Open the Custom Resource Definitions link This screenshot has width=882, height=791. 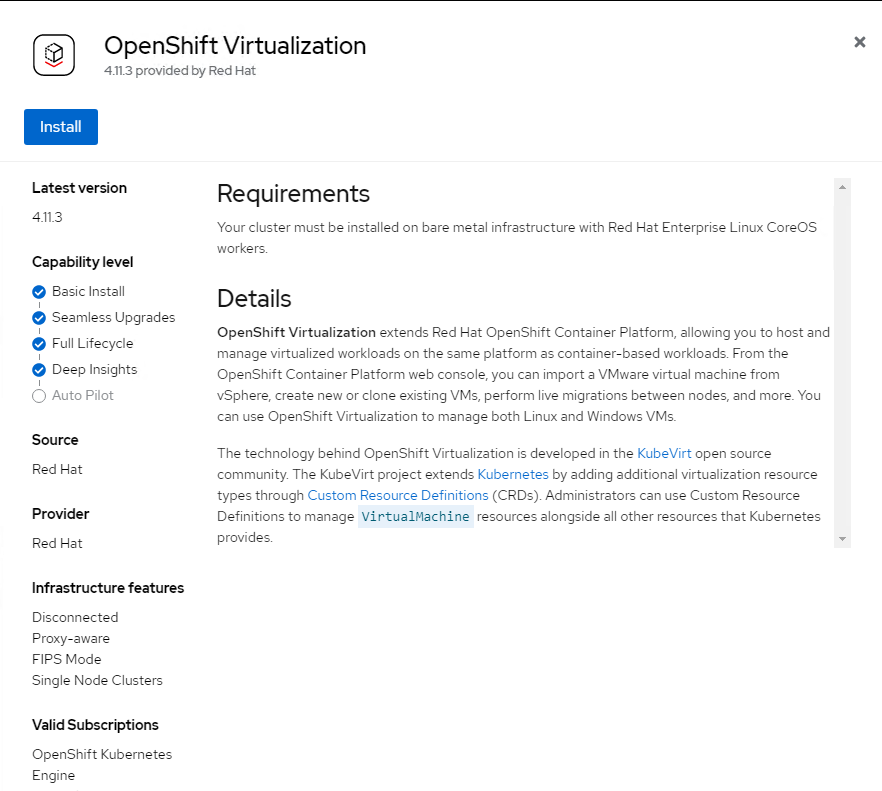tap(398, 495)
